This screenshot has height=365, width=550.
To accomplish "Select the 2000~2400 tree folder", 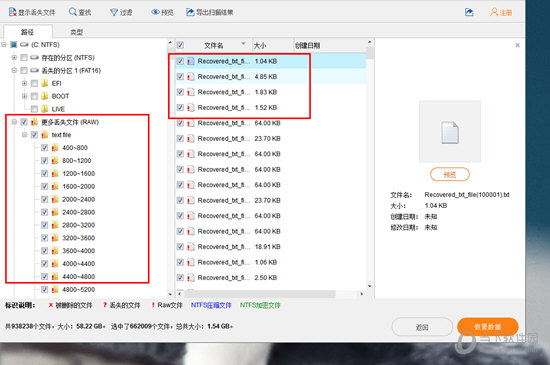I will pyautogui.click(x=79, y=199).
